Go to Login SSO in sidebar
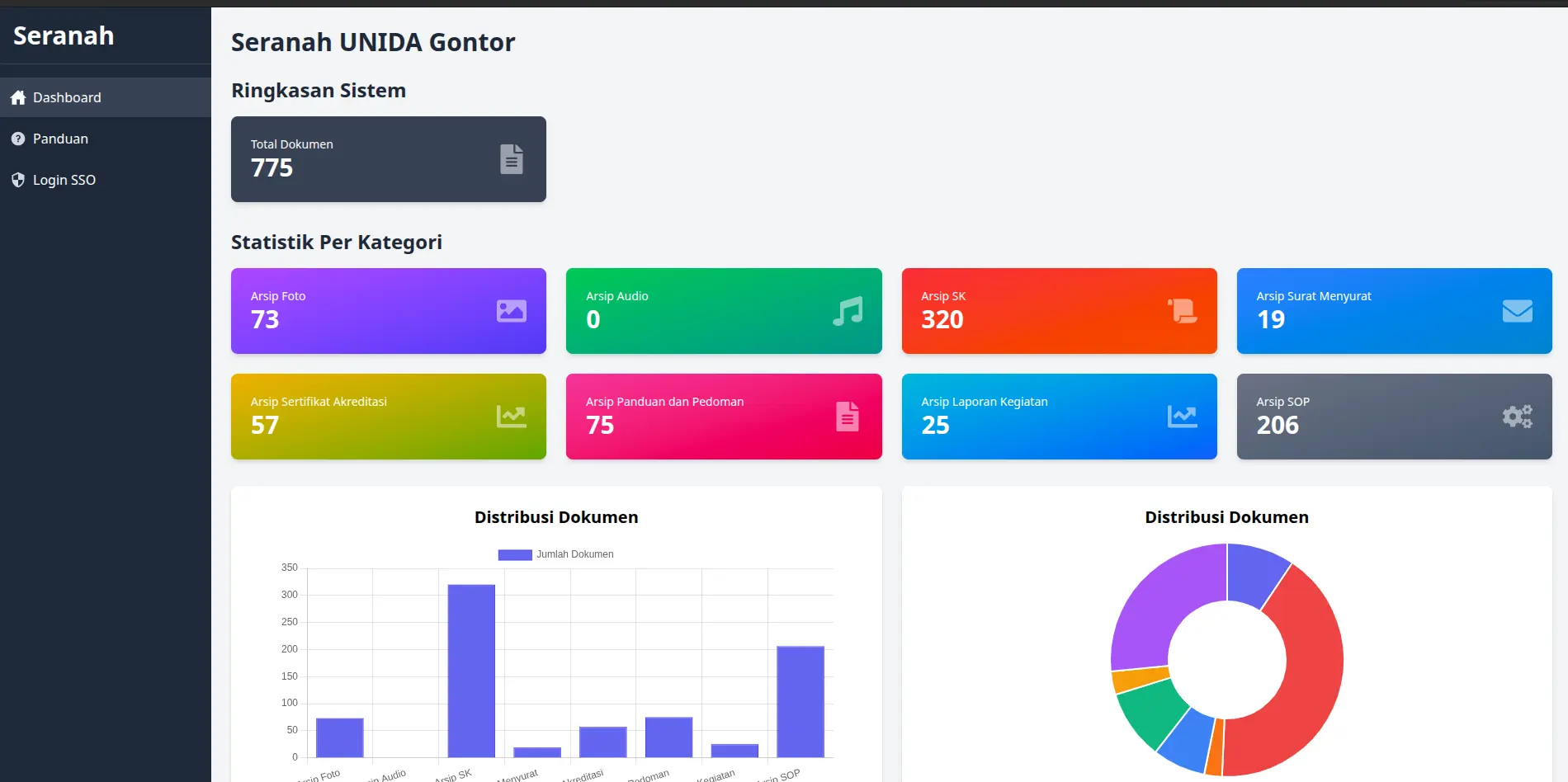This screenshot has height=782, width=1568. (x=64, y=180)
